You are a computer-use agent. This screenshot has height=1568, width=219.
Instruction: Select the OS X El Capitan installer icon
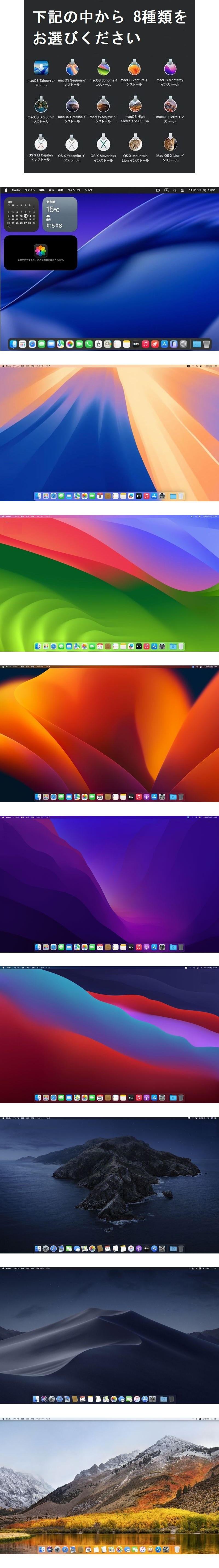[x=40, y=144]
